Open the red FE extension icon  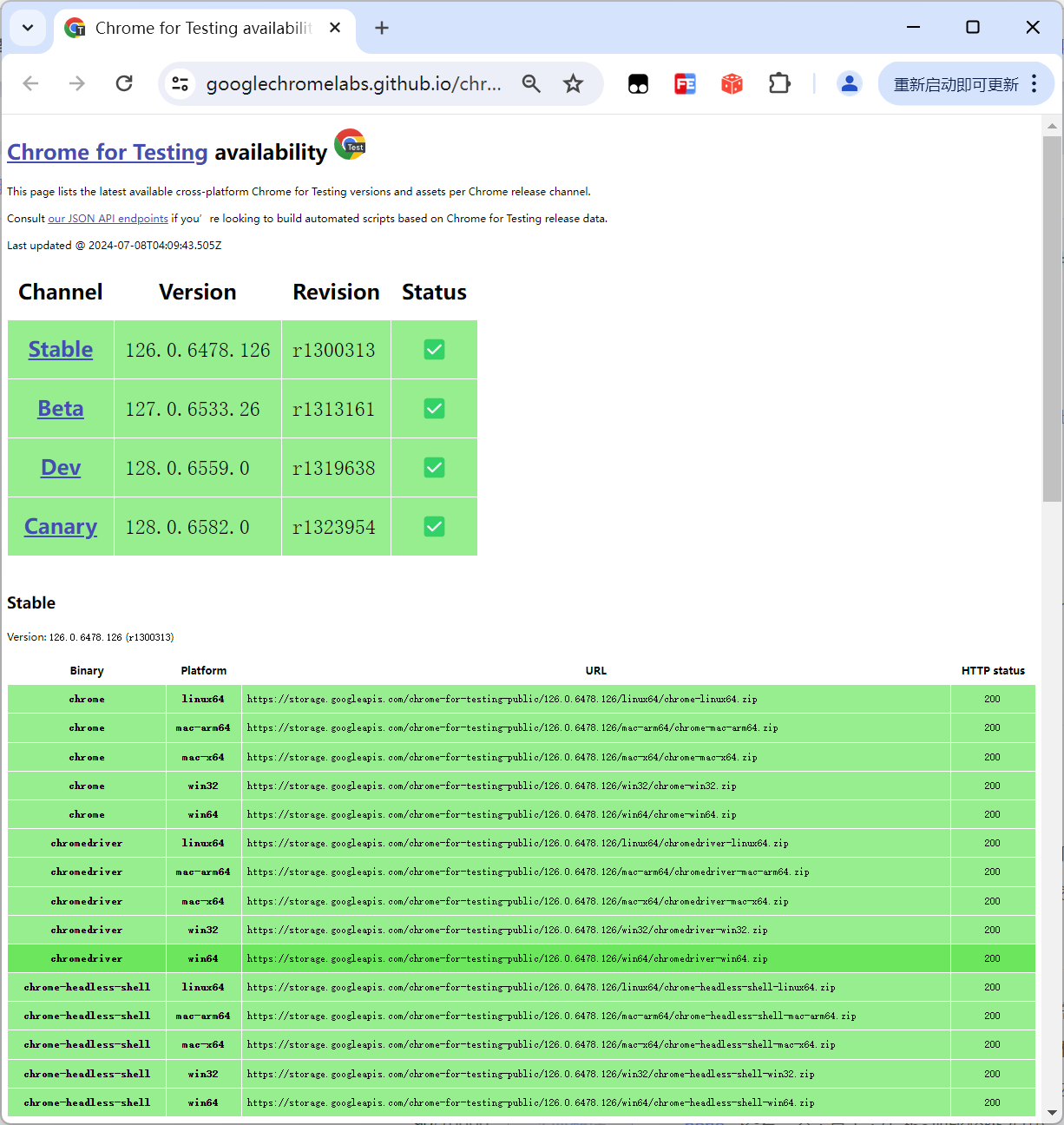685,83
